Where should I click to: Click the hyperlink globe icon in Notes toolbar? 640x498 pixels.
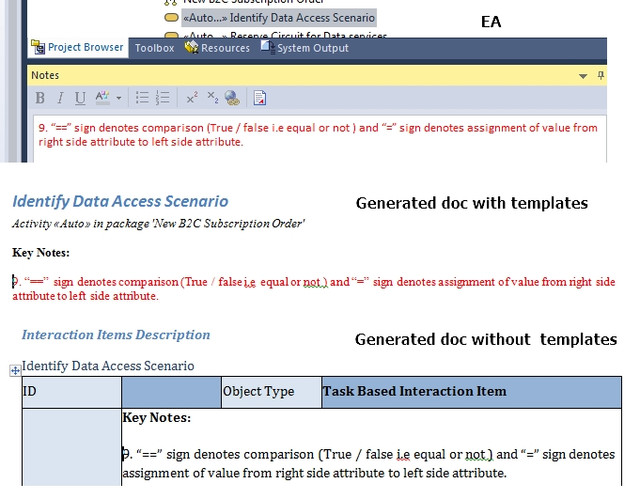(232, 98)
